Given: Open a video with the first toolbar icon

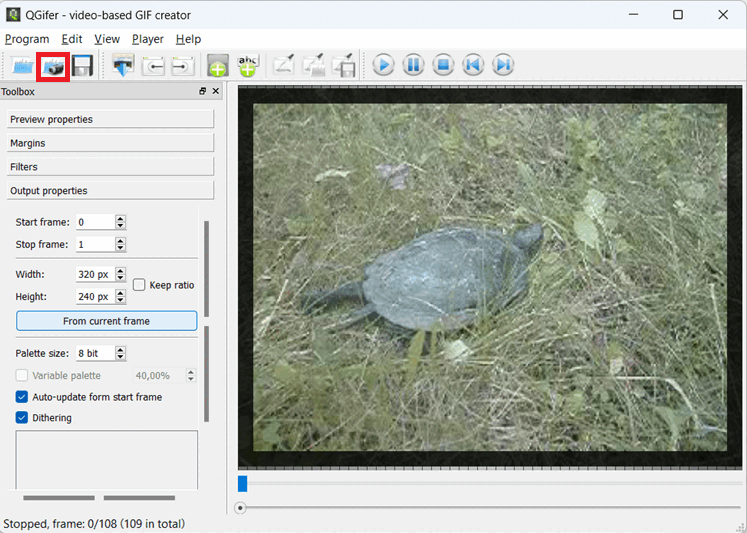Looking at the screenshot, I should click(x=22, y=65).
